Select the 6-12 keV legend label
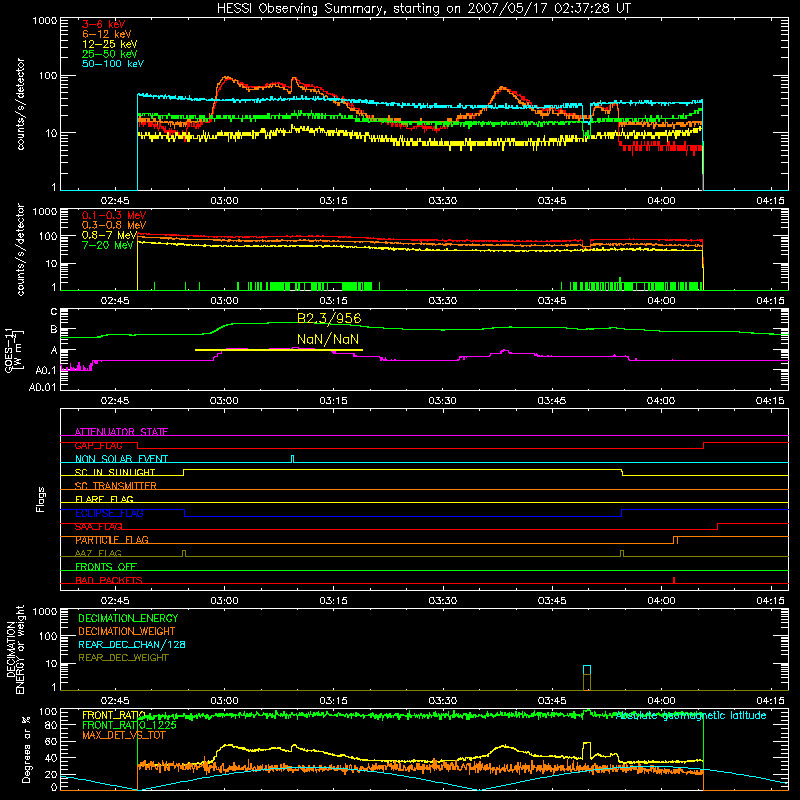This screenshot has width=800, height=800. pos(107,34)
